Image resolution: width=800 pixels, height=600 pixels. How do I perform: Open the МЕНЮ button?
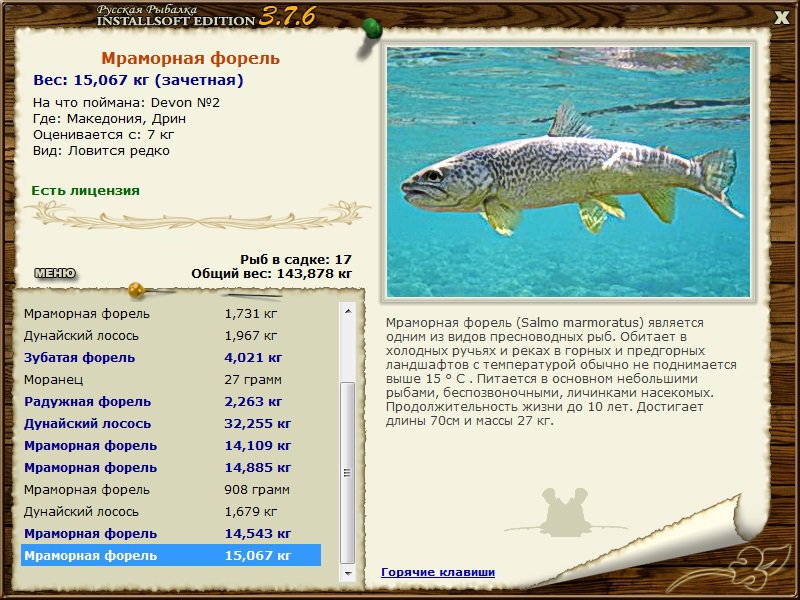tap(55, 273)
